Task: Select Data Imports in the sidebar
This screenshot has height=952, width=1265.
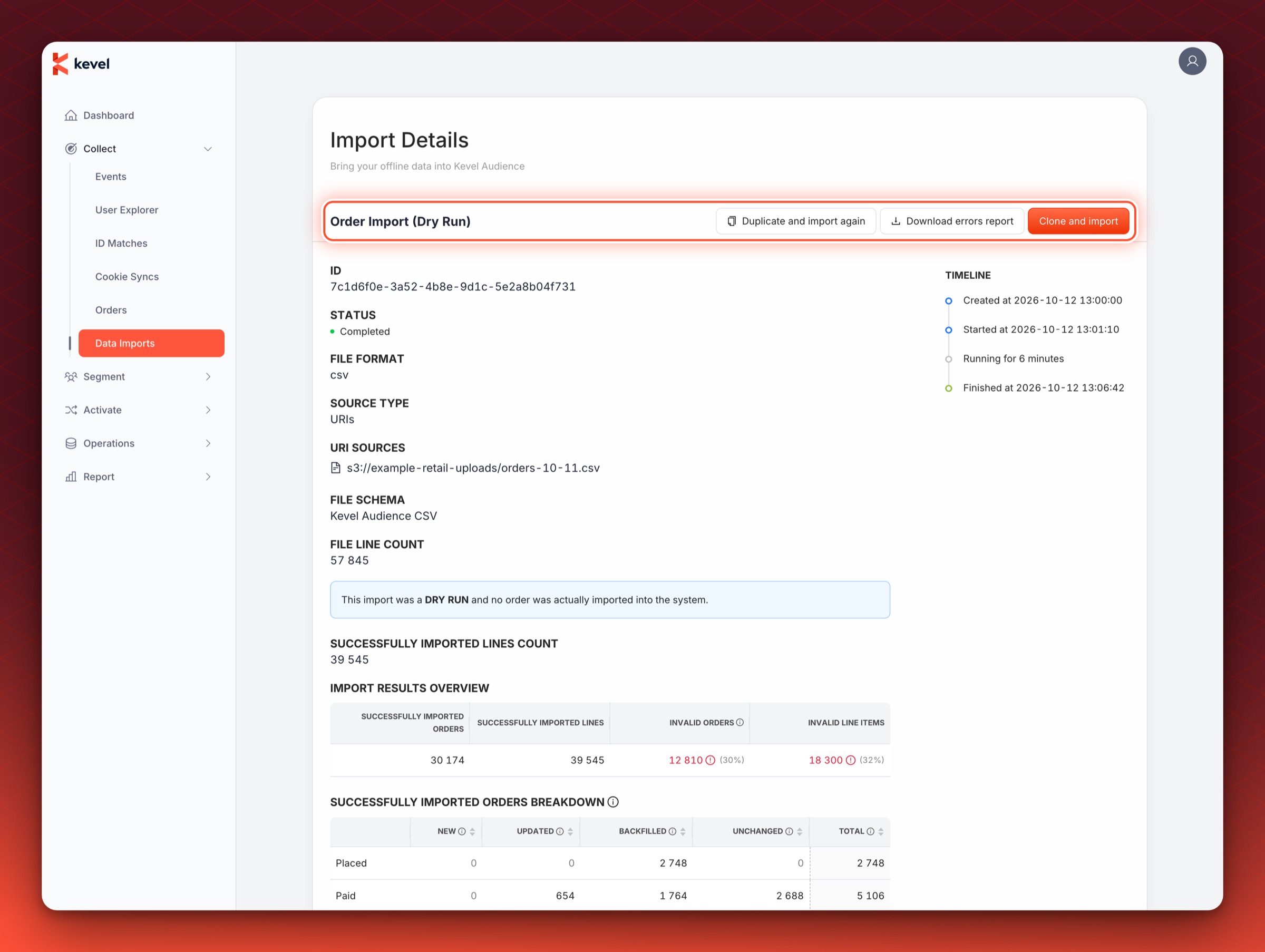Action: coord(151,343)
